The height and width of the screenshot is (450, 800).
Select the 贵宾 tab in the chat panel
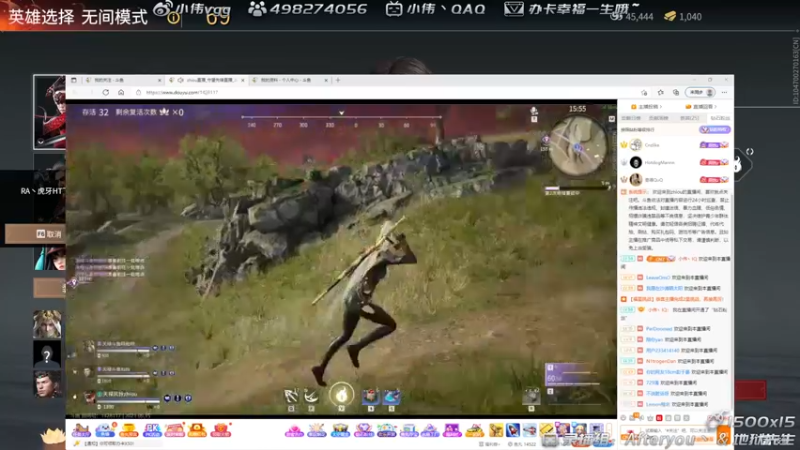tap(689, 118)
